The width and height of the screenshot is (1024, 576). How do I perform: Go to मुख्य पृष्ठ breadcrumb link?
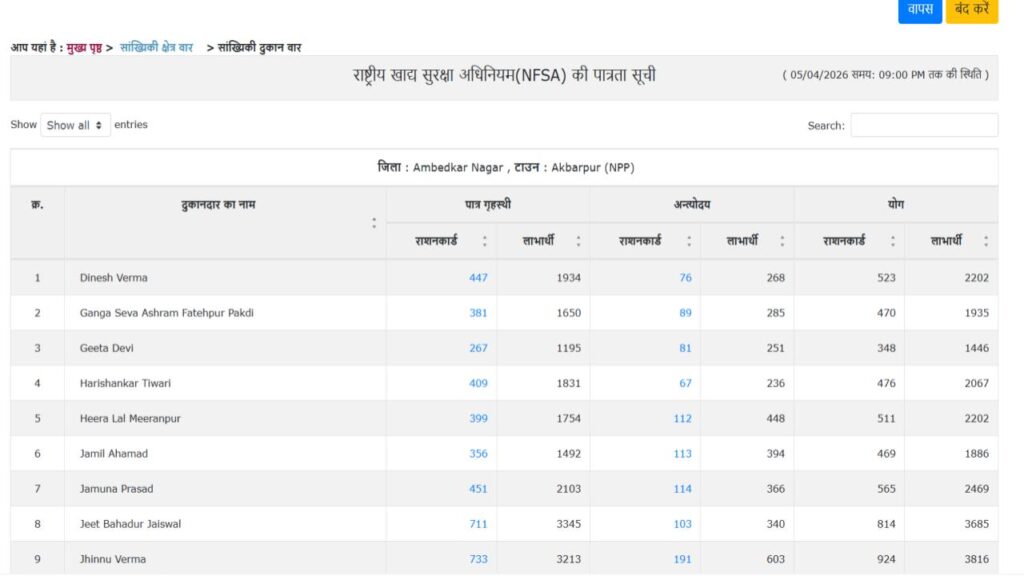84,47
